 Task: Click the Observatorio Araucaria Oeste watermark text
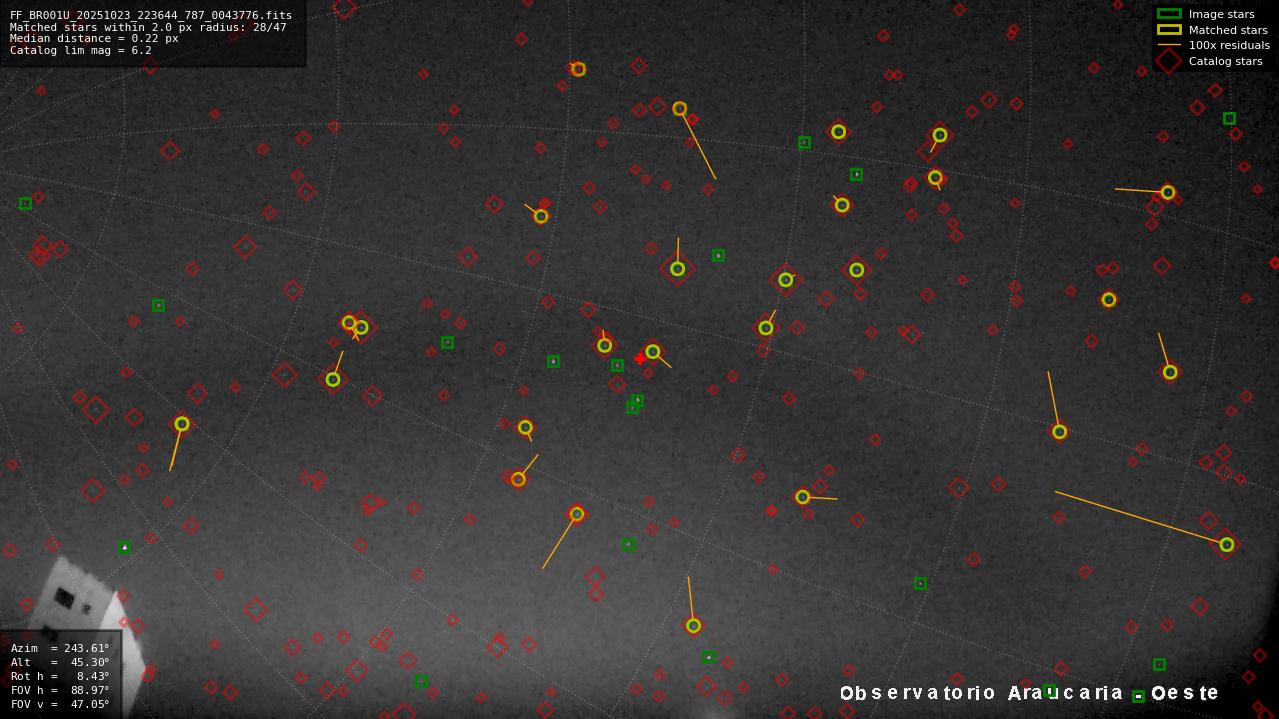point(1030,692)
